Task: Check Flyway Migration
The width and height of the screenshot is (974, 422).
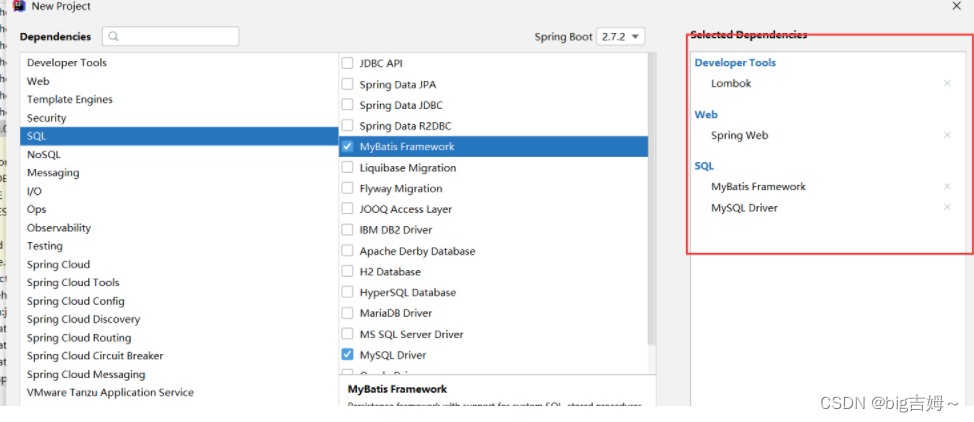Action: click(347, 188)
